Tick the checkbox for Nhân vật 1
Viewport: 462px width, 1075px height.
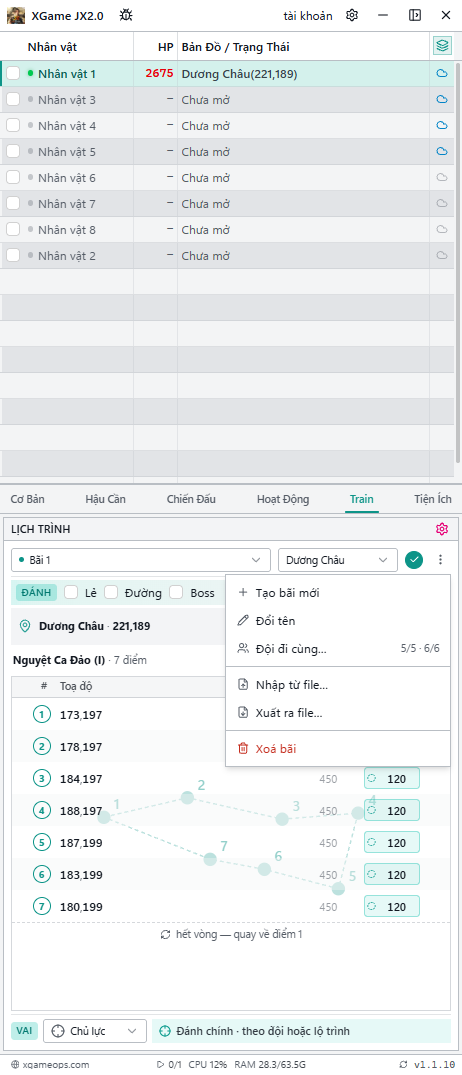pyautogui.click(x=13, y=73)
